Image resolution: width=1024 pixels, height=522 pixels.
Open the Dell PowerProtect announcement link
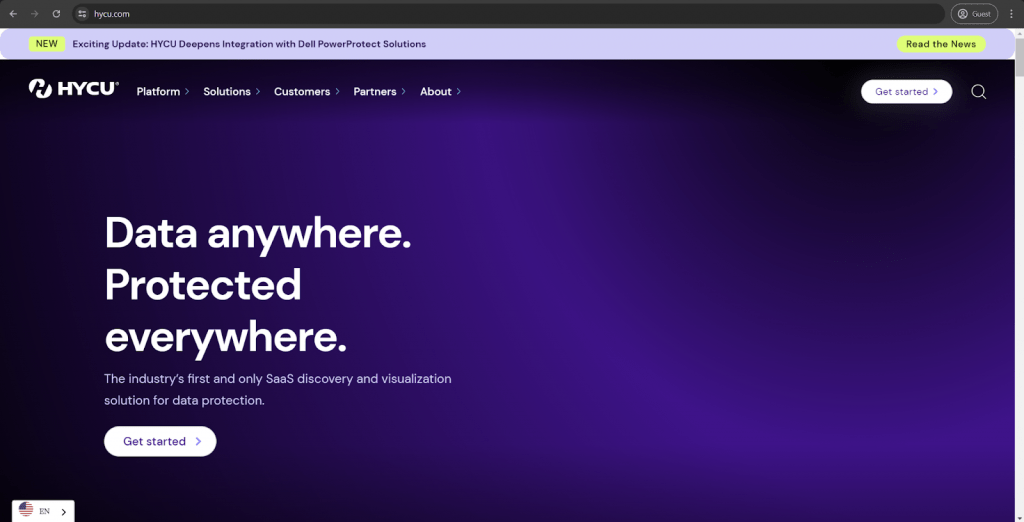click(249, 44)
